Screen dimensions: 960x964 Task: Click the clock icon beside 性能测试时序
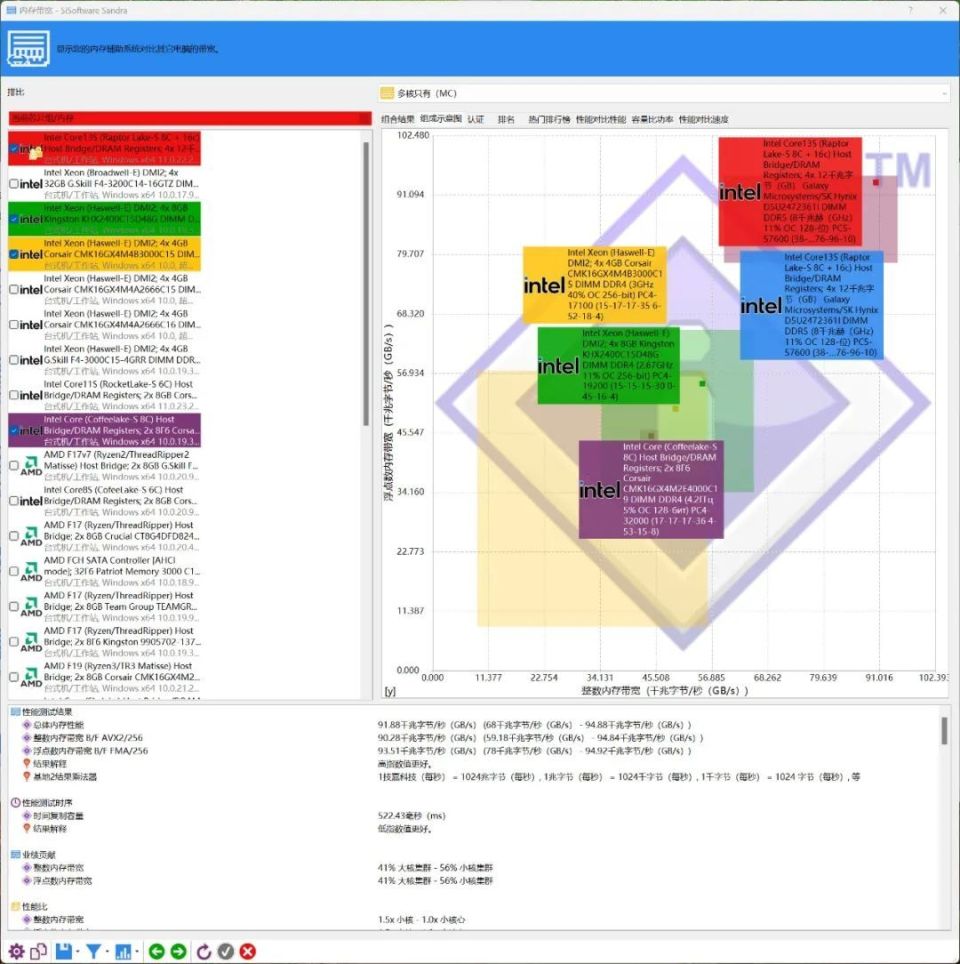(15, 802)
